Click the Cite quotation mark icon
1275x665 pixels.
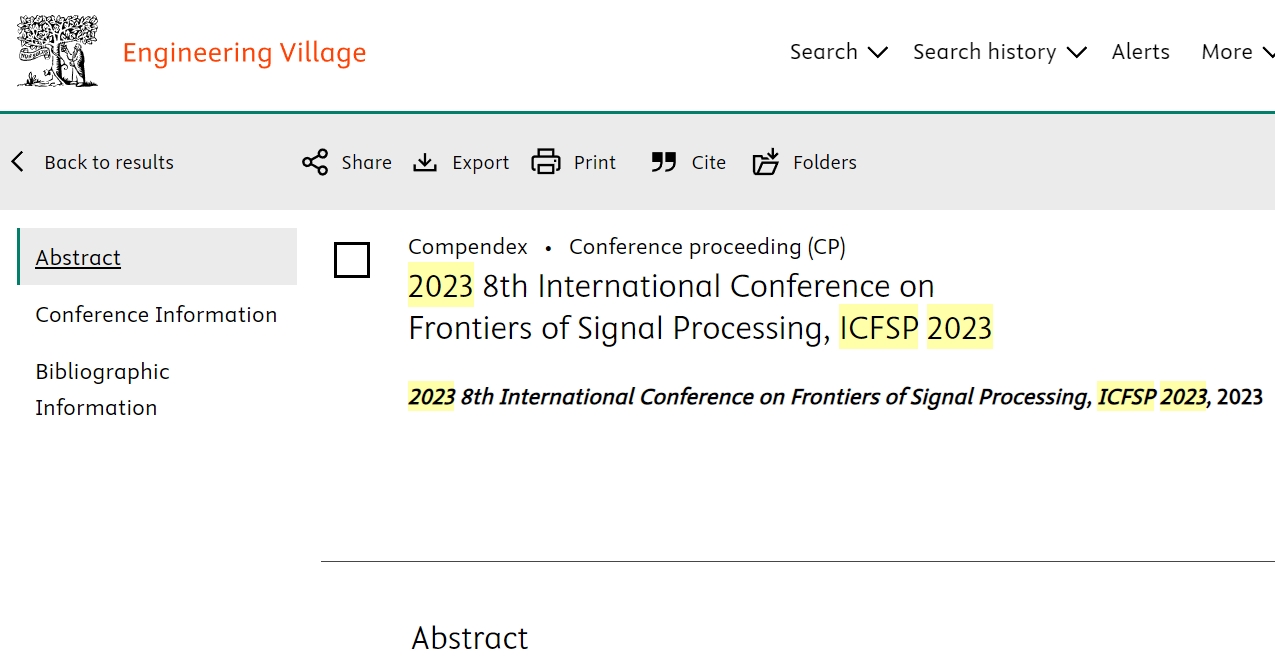[664, 162]
